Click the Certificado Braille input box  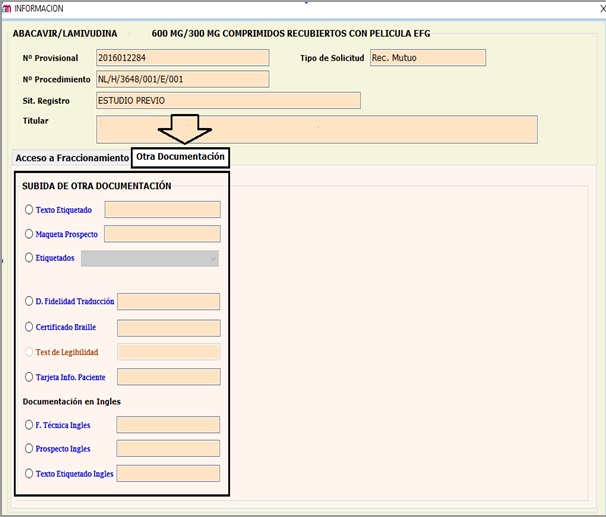168,327
